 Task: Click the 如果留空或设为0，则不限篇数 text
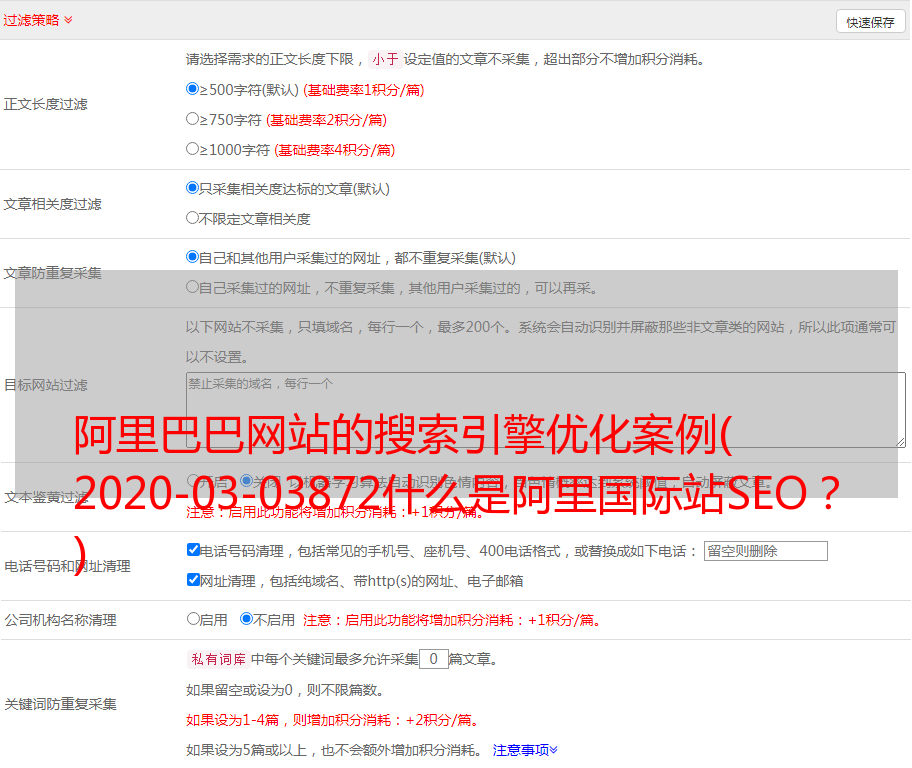285,691
